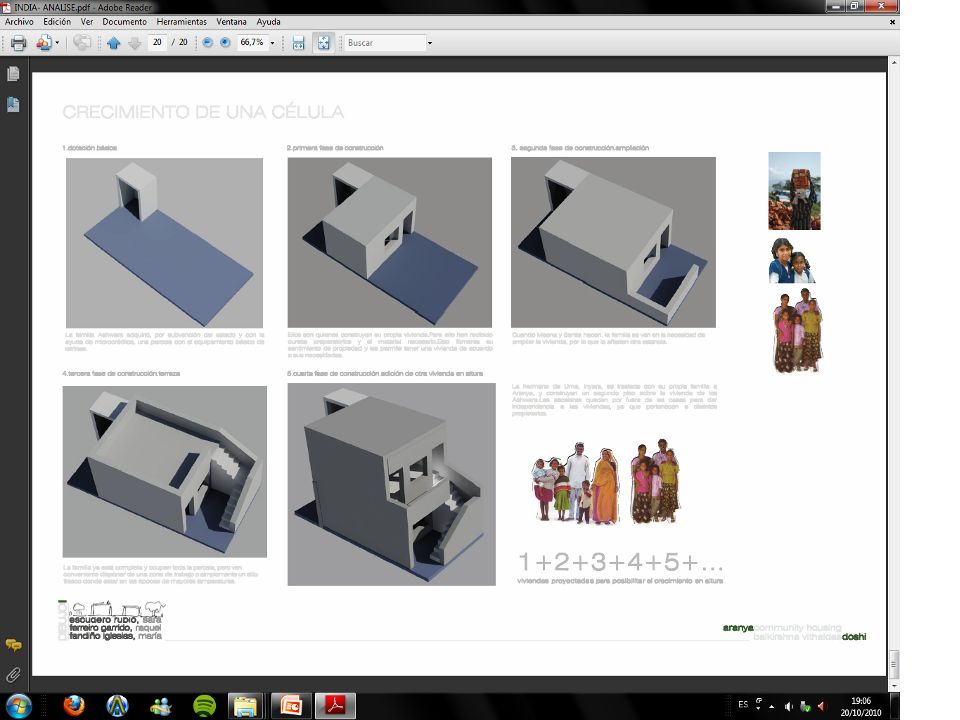Click the Buscar search field

384,43
